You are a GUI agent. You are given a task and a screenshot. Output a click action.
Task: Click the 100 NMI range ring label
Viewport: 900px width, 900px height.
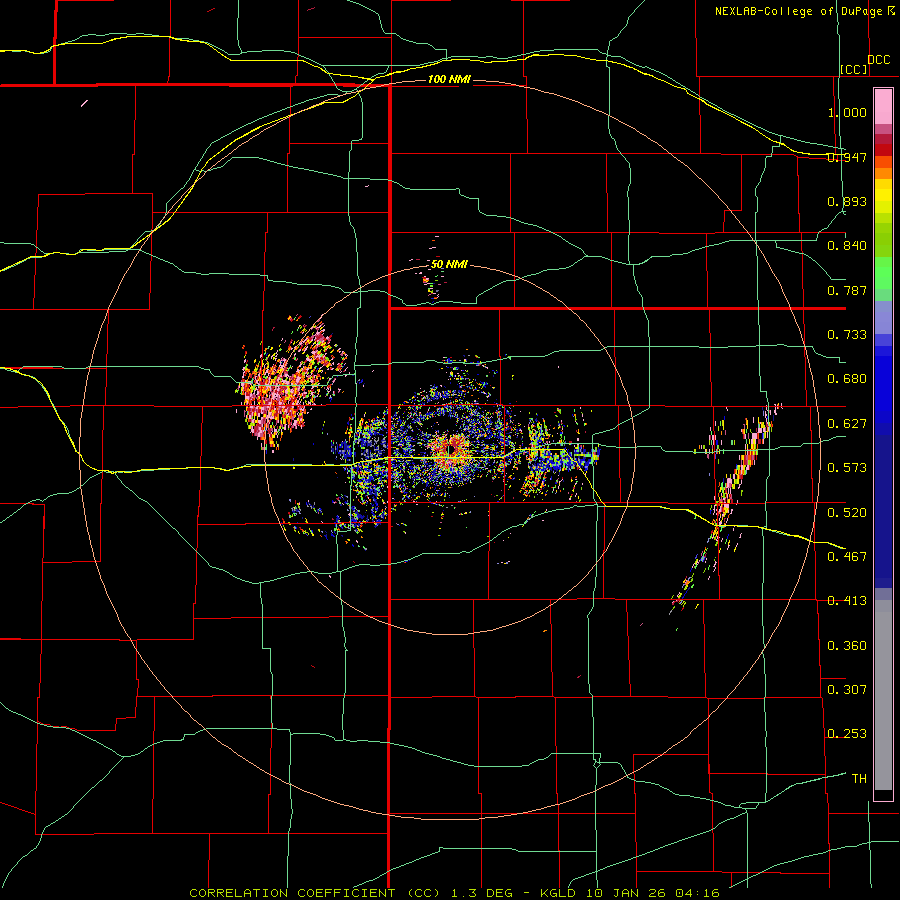[x=449, y=79]
